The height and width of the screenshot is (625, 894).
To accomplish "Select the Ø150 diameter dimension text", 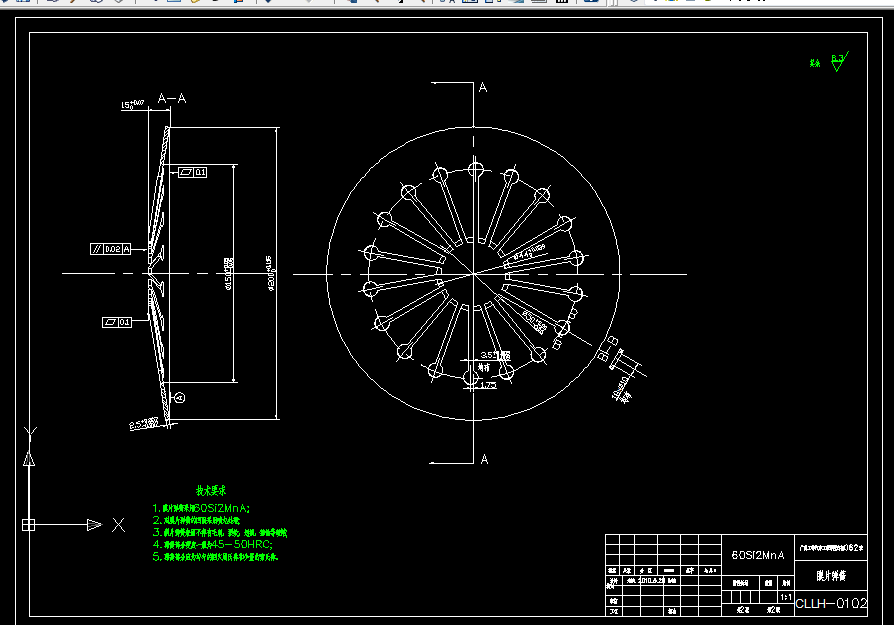I will coord(228,274).
